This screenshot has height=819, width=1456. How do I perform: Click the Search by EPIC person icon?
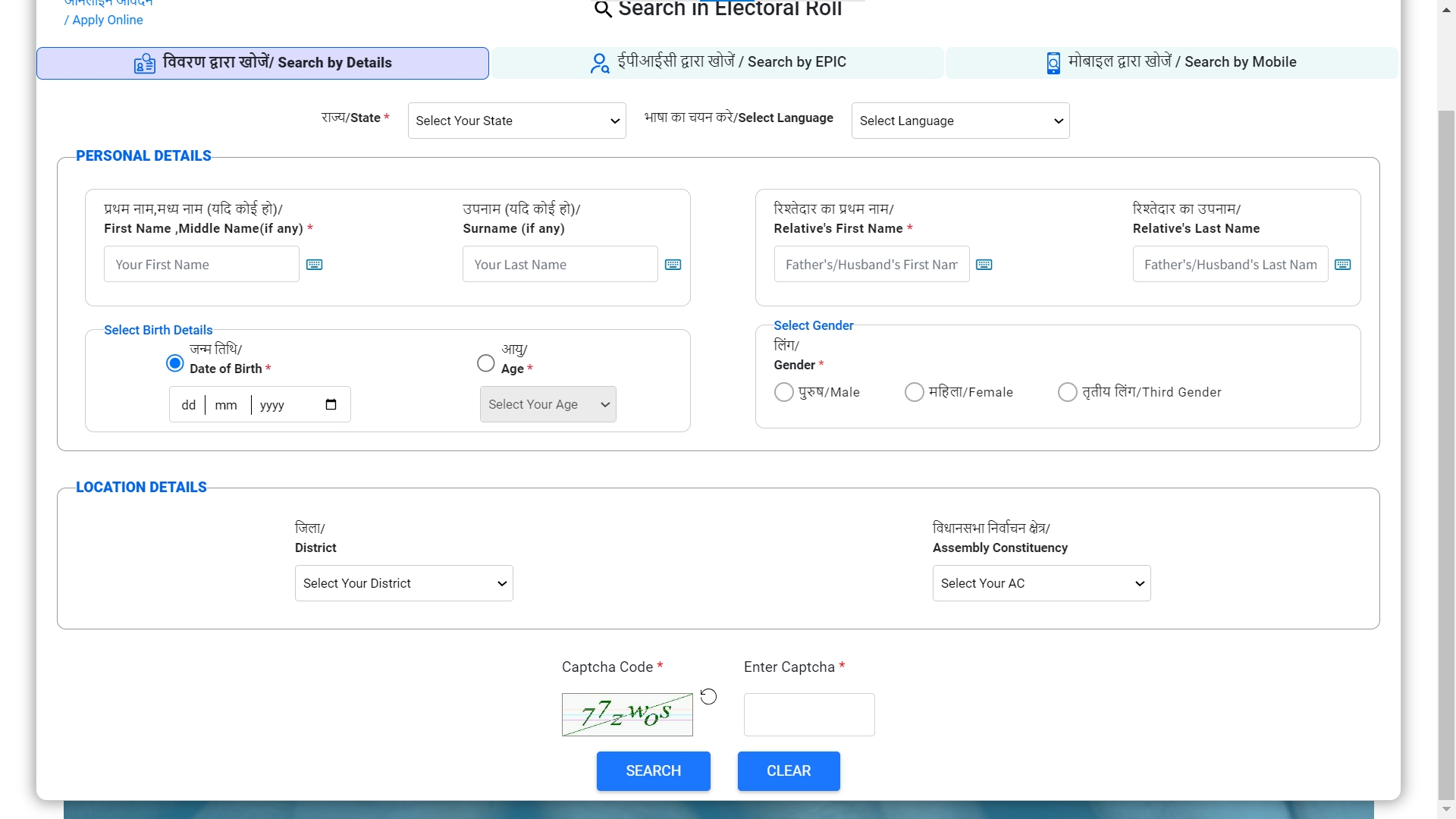pyautogui.click(x=599, y=63)
